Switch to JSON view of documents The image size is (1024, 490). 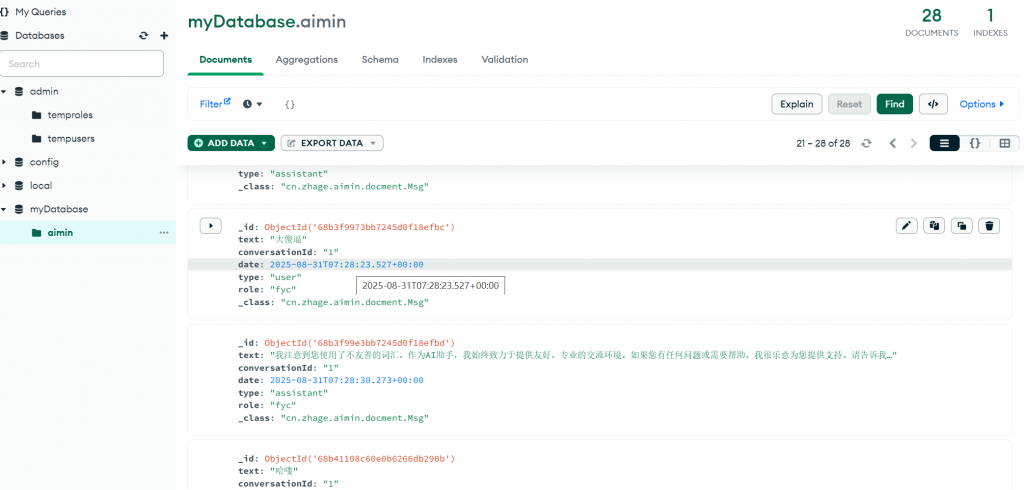974,144
